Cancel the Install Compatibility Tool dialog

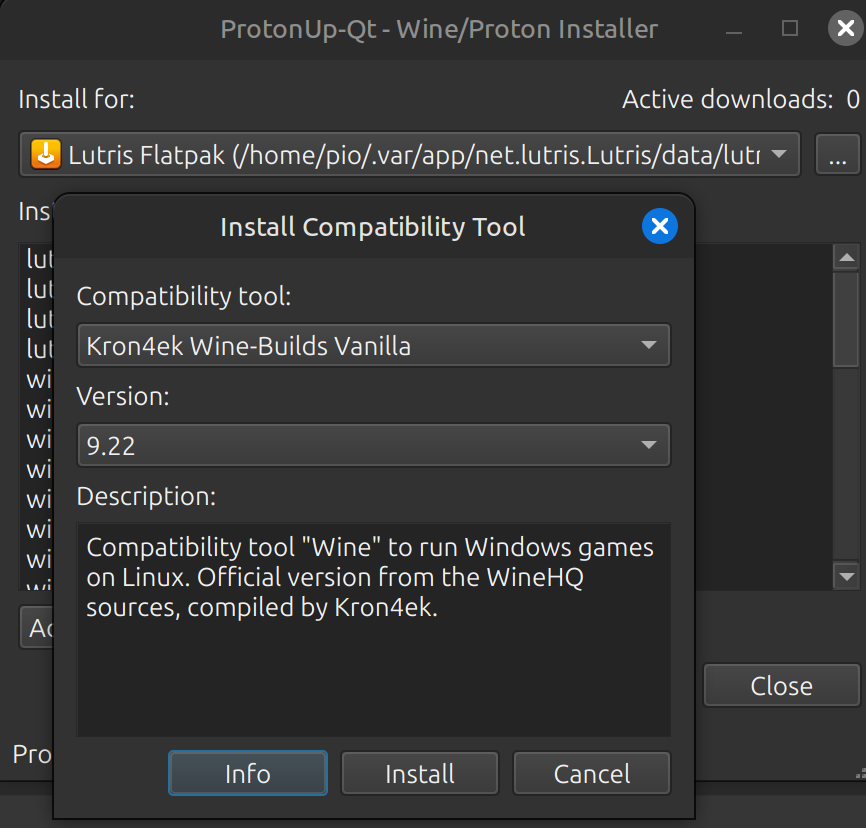pyautogui.click(x=592, y=773)
